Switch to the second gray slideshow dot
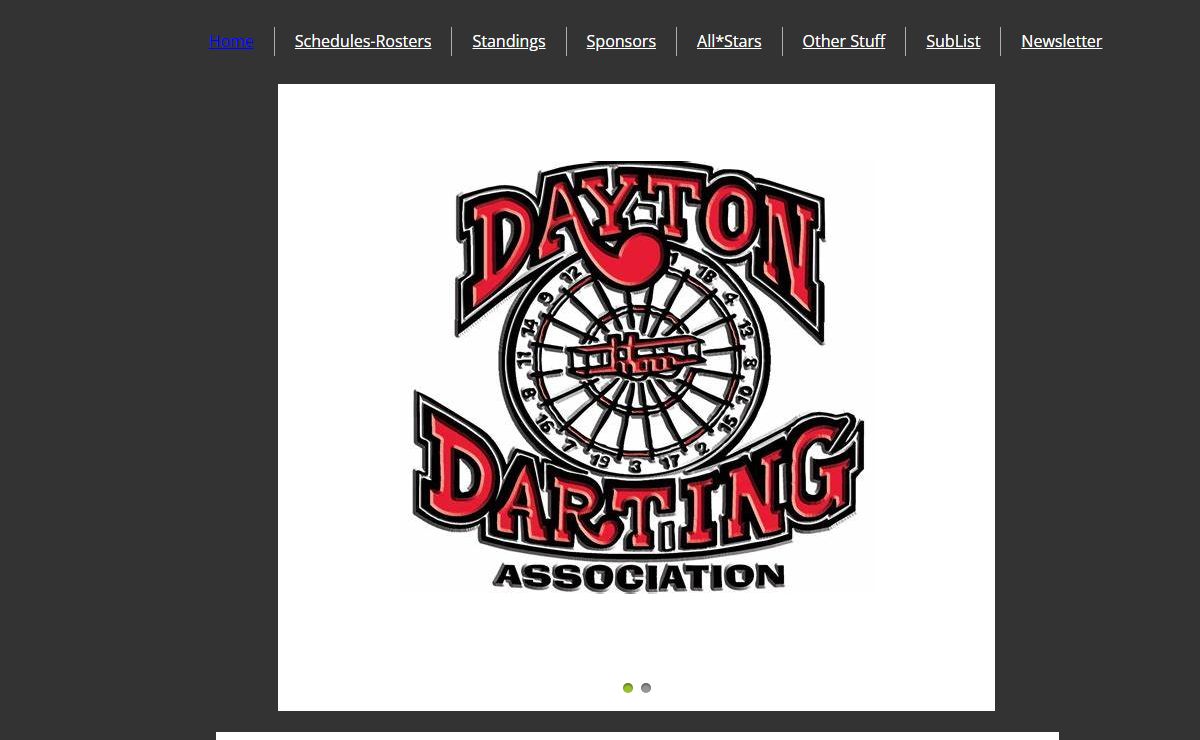1200x740 pixels. (x=646, y=688)
